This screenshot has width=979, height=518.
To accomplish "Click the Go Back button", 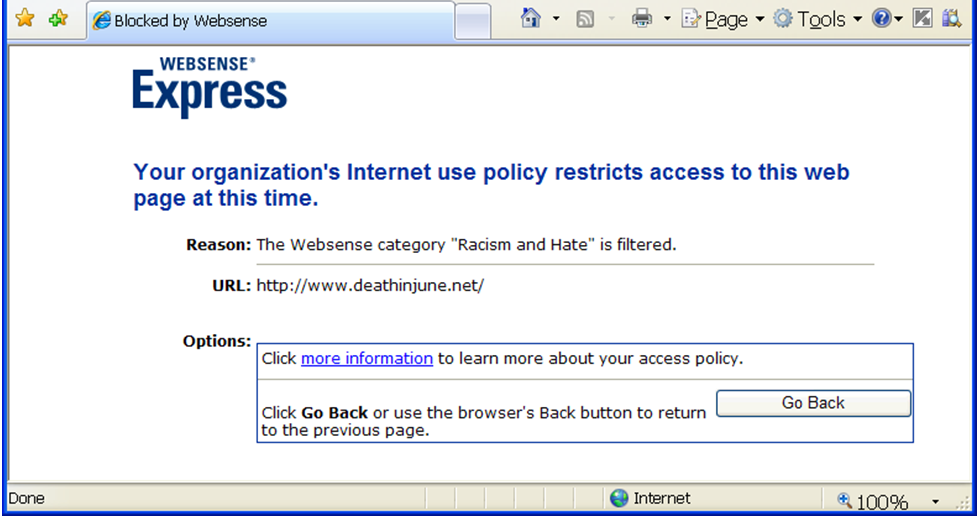I will click(x=813, y=403).
